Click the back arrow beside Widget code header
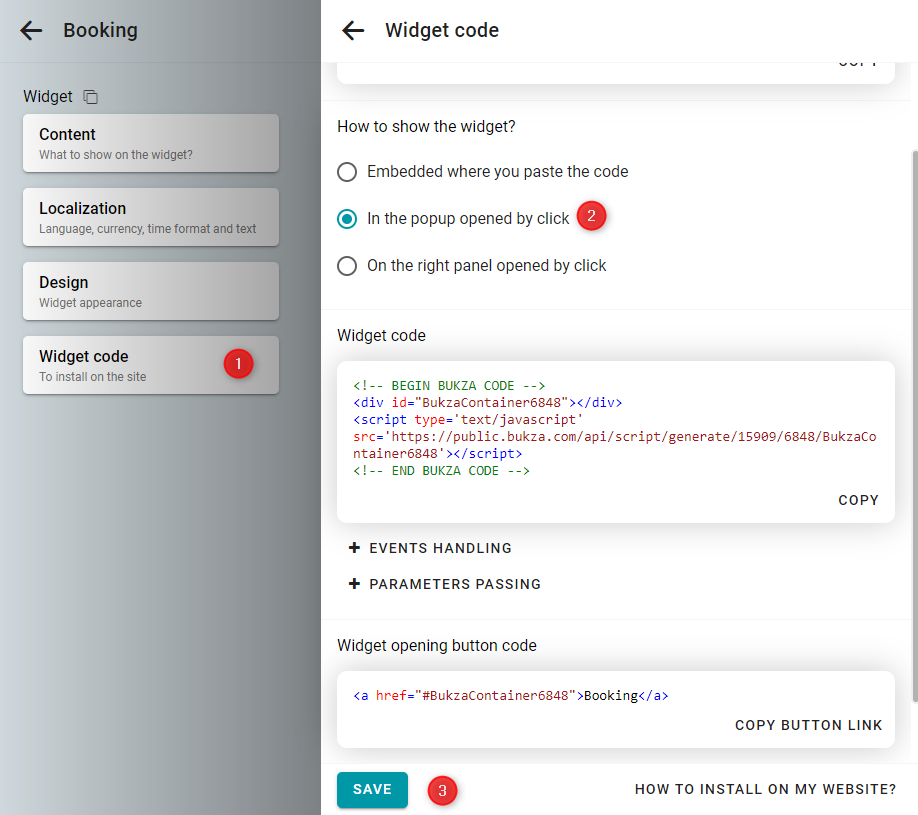The width and height of the screenshot is (918, 815). [x=353, y=30]
